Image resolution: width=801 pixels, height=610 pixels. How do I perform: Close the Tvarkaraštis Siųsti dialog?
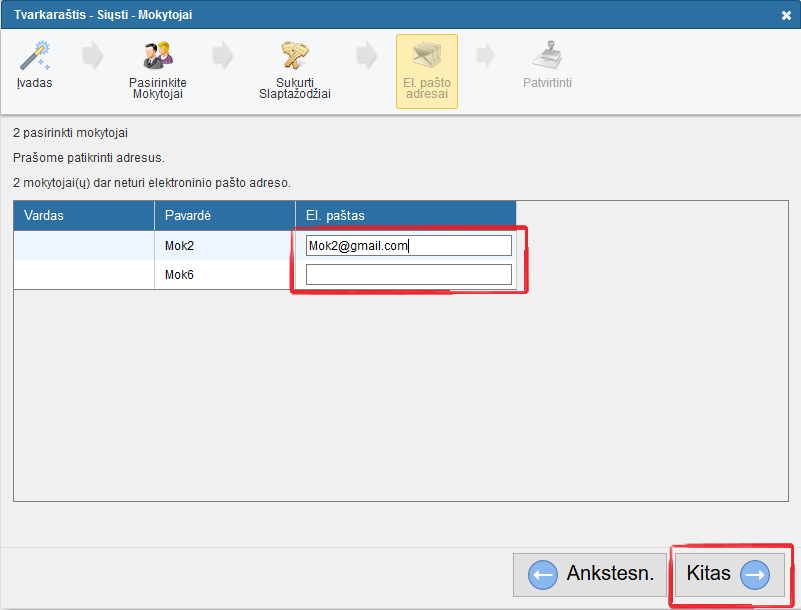point(785,15)
